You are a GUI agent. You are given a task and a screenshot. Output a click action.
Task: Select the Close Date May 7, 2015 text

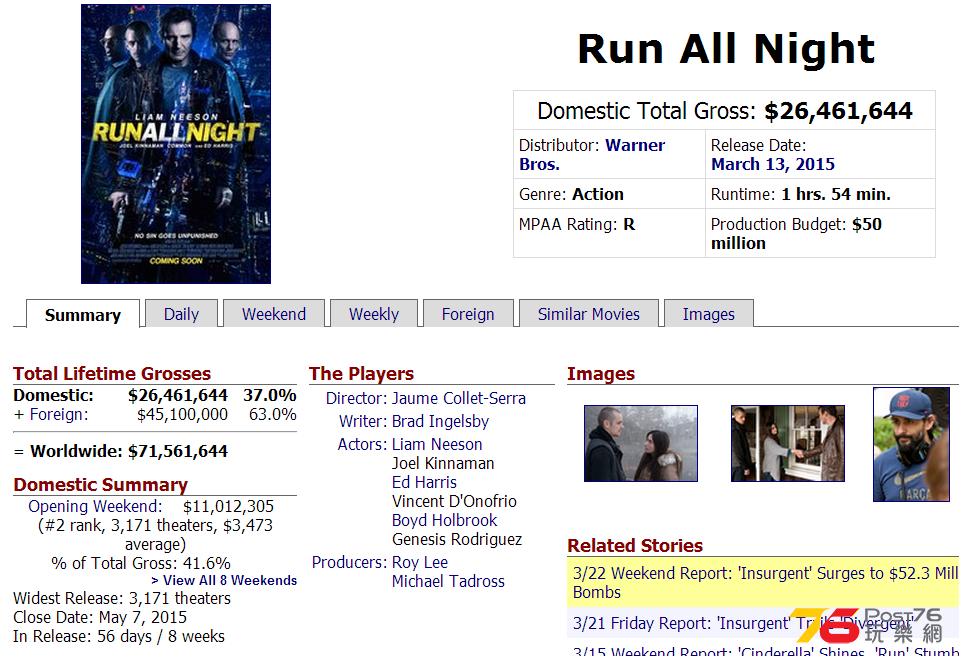[100, 617]
